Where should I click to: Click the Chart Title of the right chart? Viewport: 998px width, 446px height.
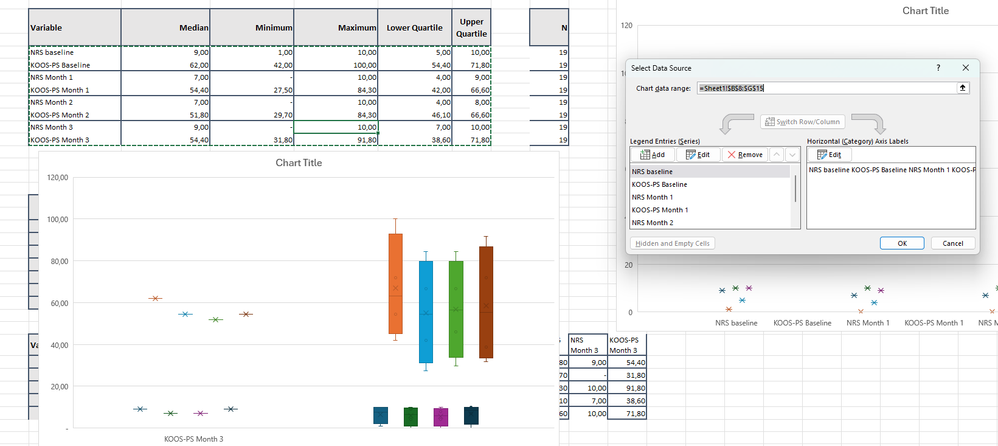[925, 11]
